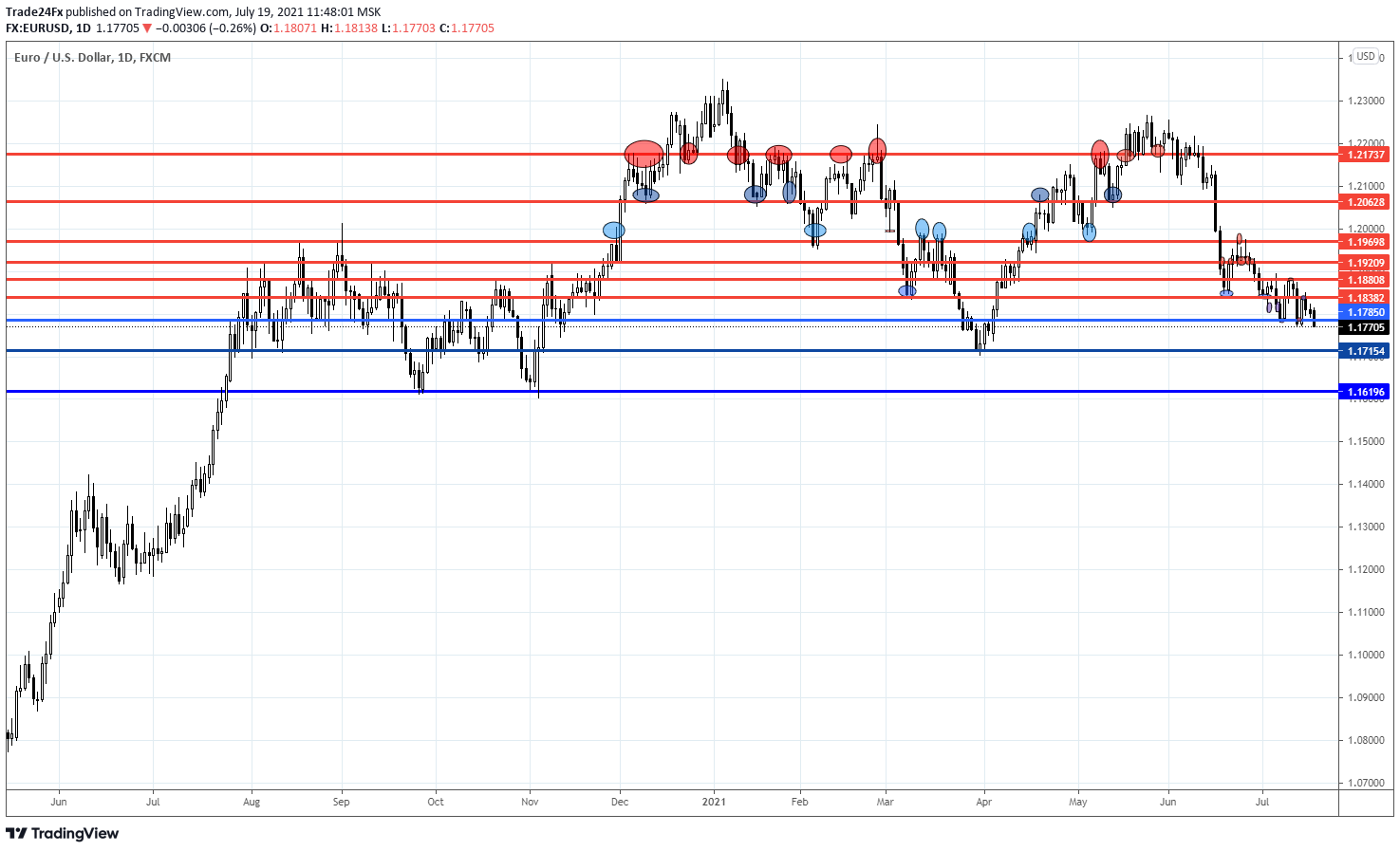Select the 1.17154 blue price label
The width and height of the screenshot is (1400, 851).
1365,351
